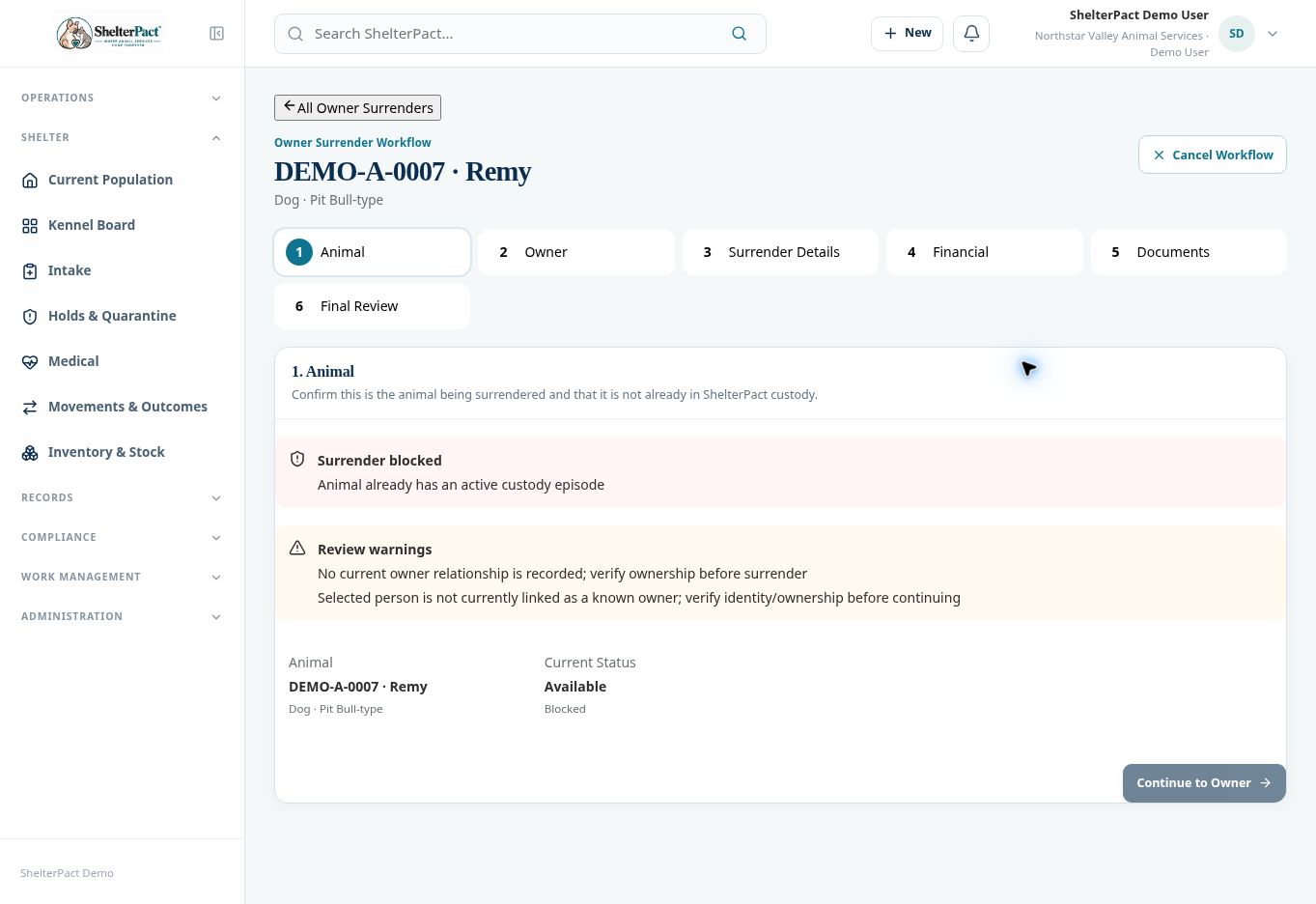
Task: Go to the Owner step tab
Action: (x=576, y=252)
